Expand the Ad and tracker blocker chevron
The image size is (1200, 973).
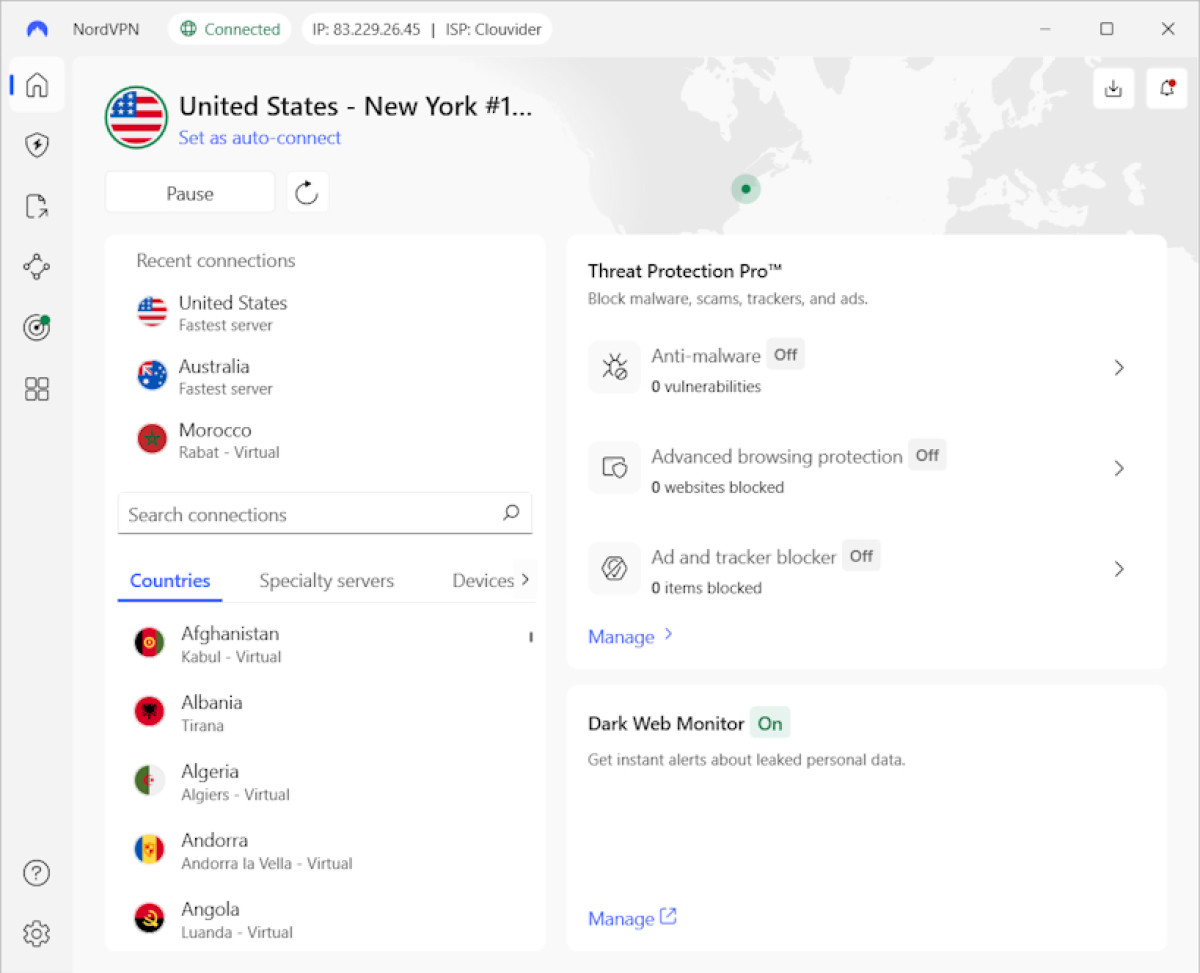coord(1119,569)
